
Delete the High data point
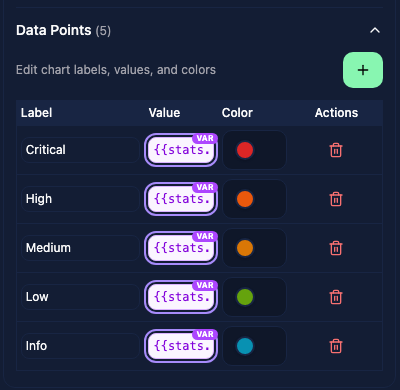click(x=336, y=199)
